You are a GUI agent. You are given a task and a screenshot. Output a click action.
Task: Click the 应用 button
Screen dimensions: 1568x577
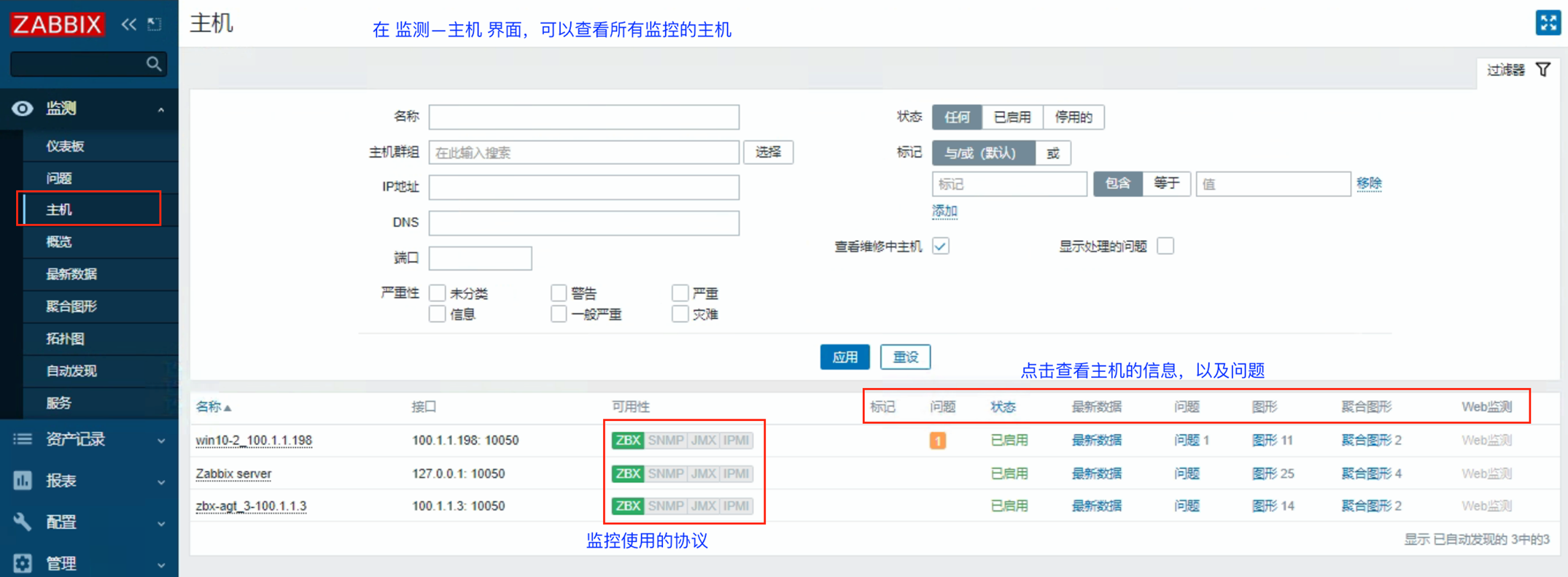(x=845, y=357)
